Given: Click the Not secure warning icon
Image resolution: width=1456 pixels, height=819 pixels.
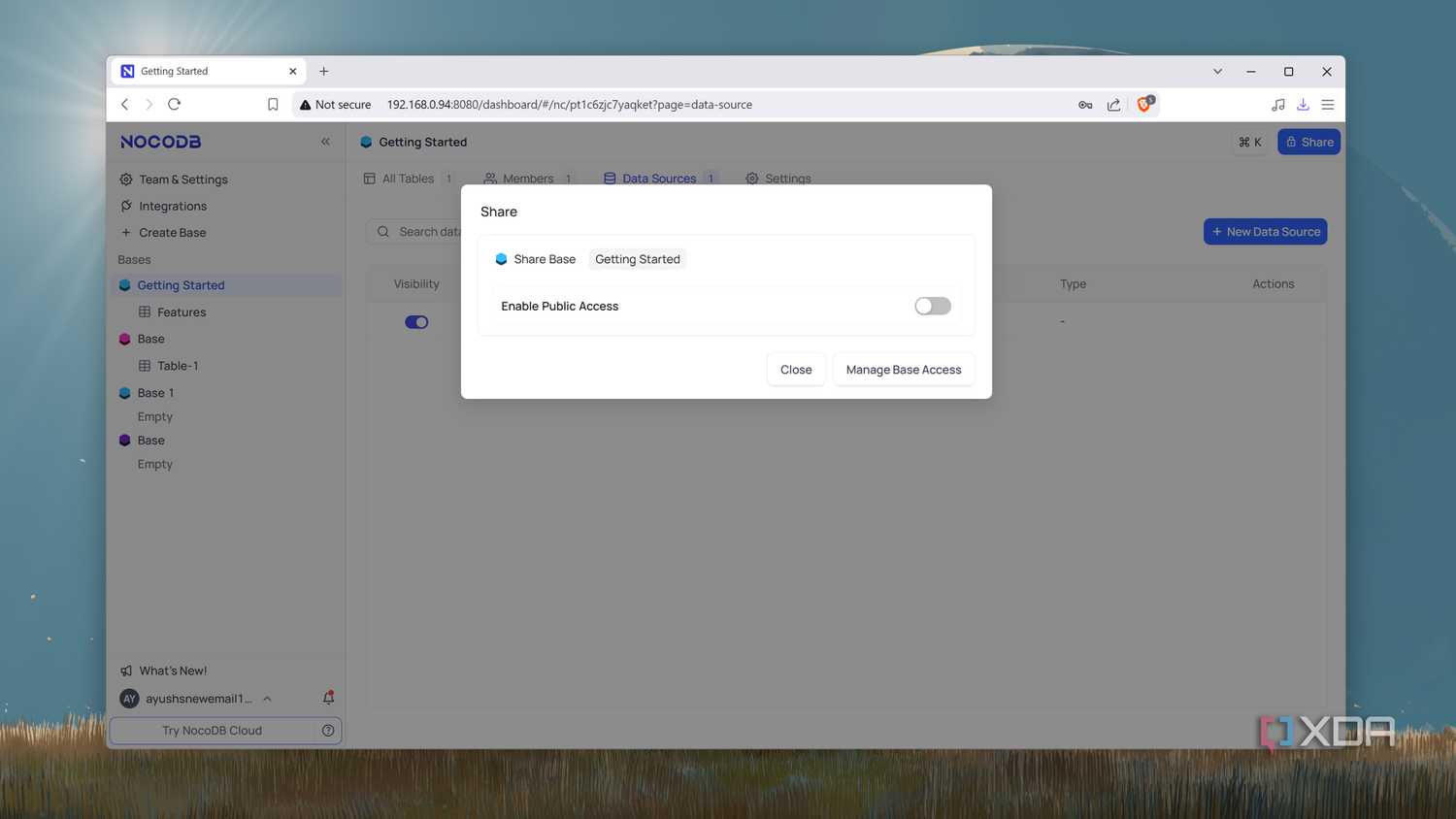Looking at the screenshot, I should pyautogui.click(x=305, y=105).
